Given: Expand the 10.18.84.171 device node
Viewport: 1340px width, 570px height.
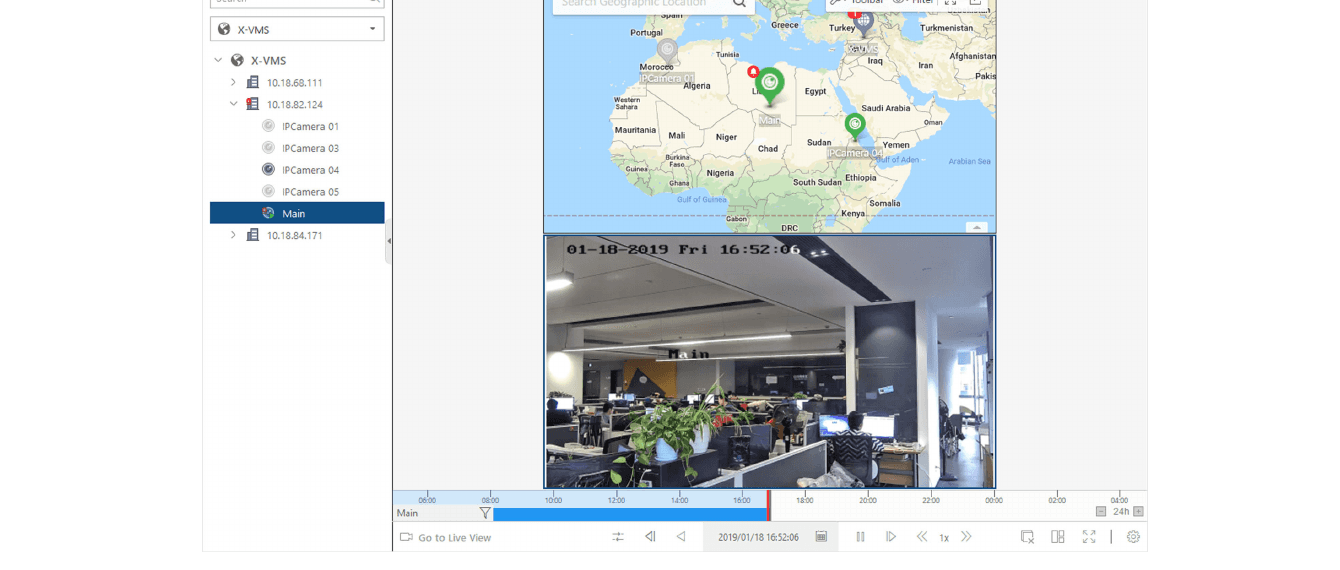Looking at the screenshot, I should click(x=233, y=235).
